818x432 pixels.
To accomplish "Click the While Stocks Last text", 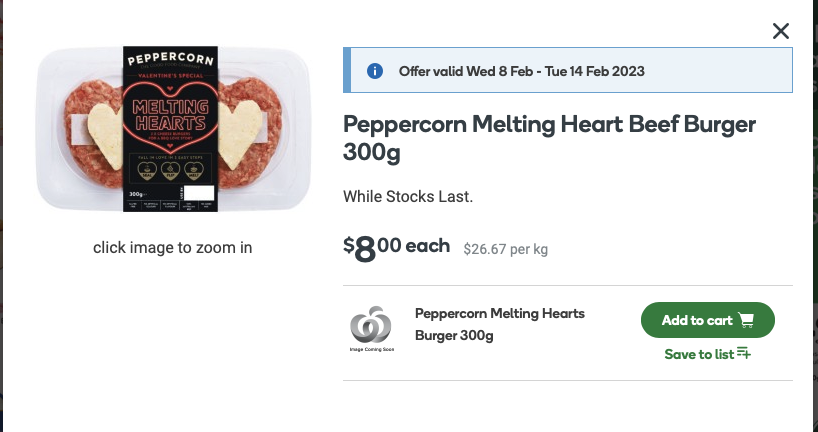I will [408, 197].
